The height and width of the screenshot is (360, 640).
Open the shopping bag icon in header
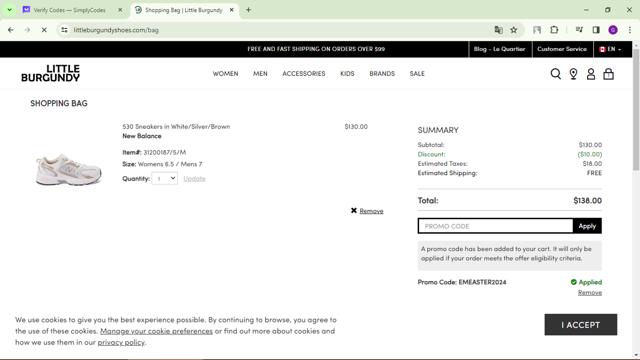(609, 74)
